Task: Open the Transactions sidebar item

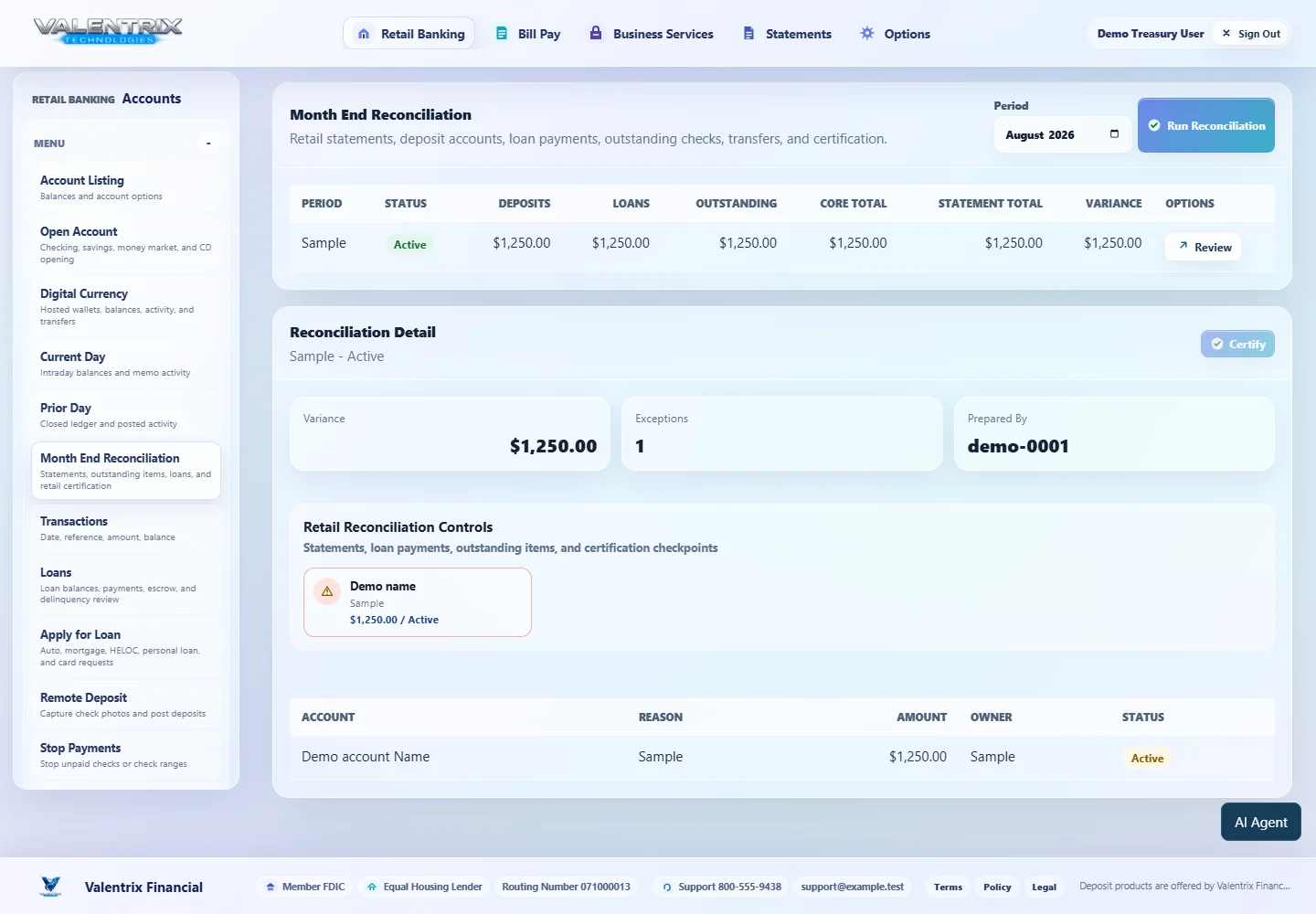Action: coord(126,528)
